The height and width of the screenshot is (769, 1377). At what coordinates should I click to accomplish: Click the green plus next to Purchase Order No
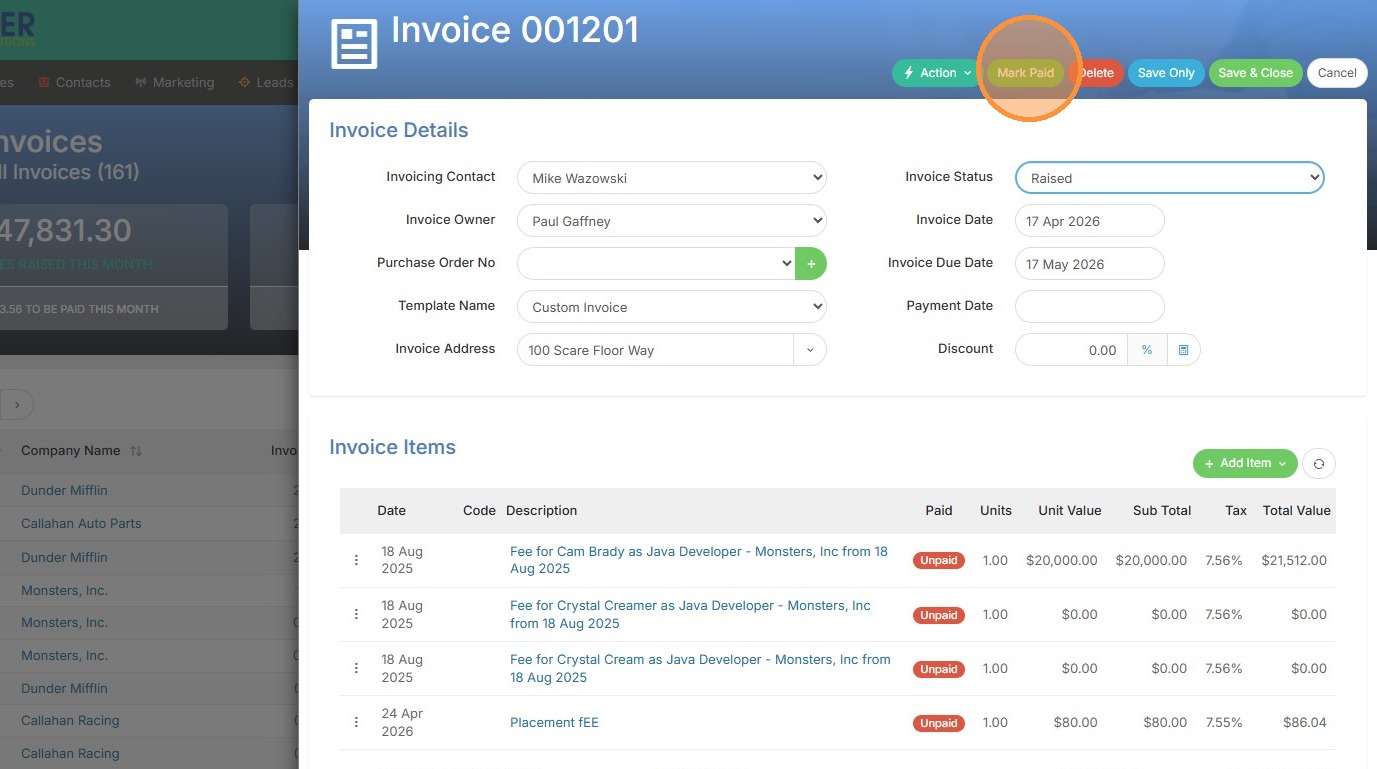point(811,264)
